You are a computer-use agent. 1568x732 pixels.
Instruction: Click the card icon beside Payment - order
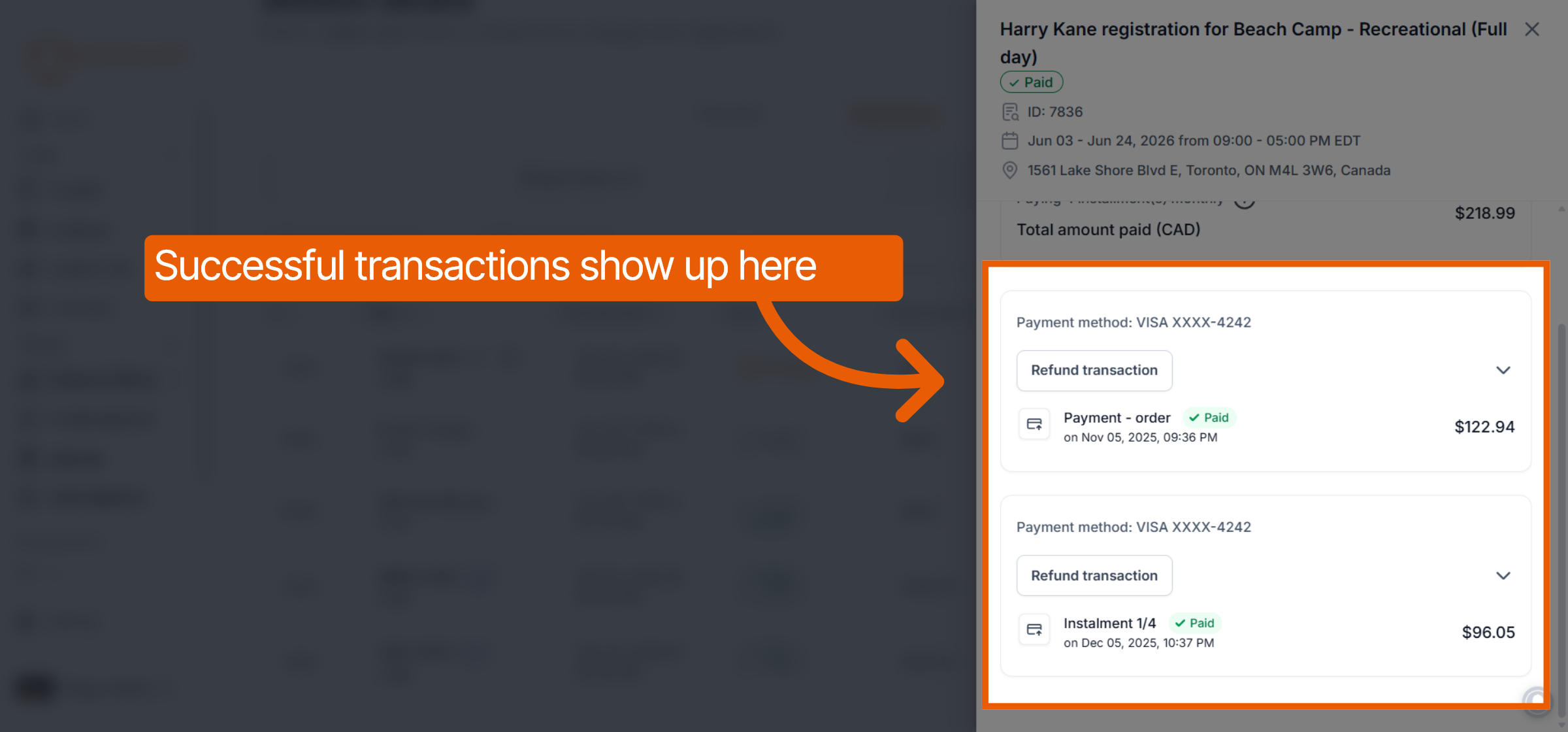point(1034,425)
